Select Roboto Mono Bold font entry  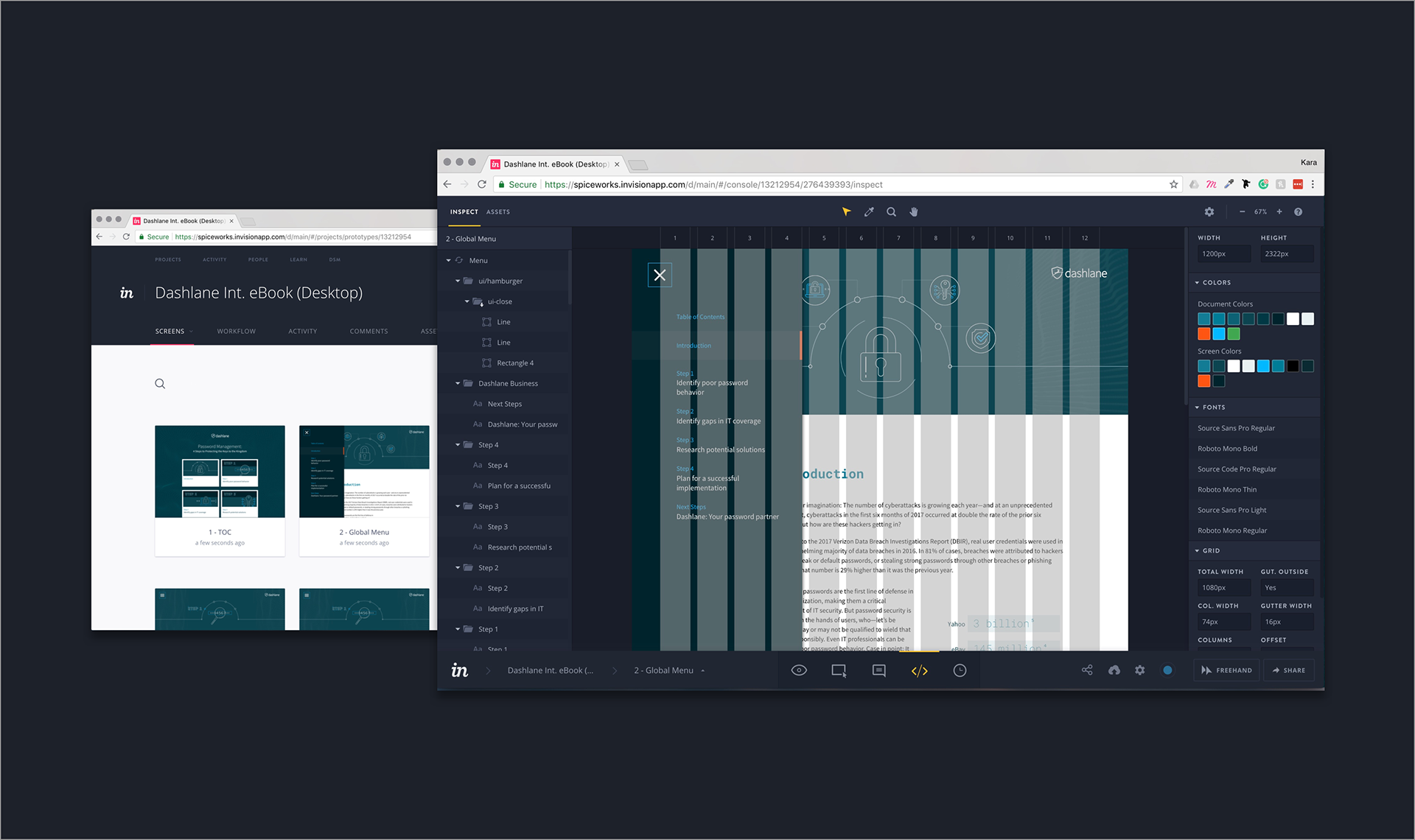tap(1227, 449)
